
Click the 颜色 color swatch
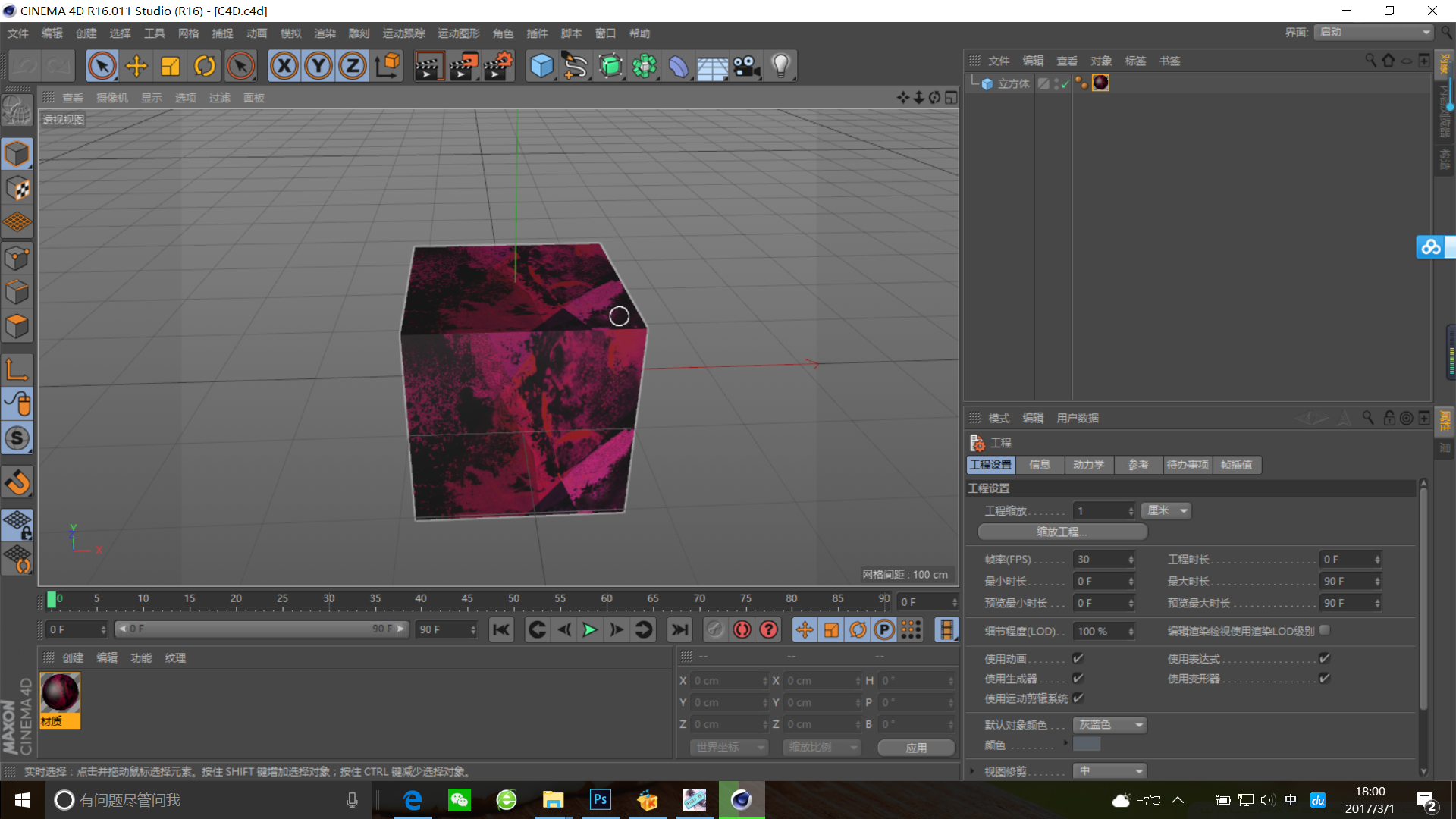[x=1087, y=744]
